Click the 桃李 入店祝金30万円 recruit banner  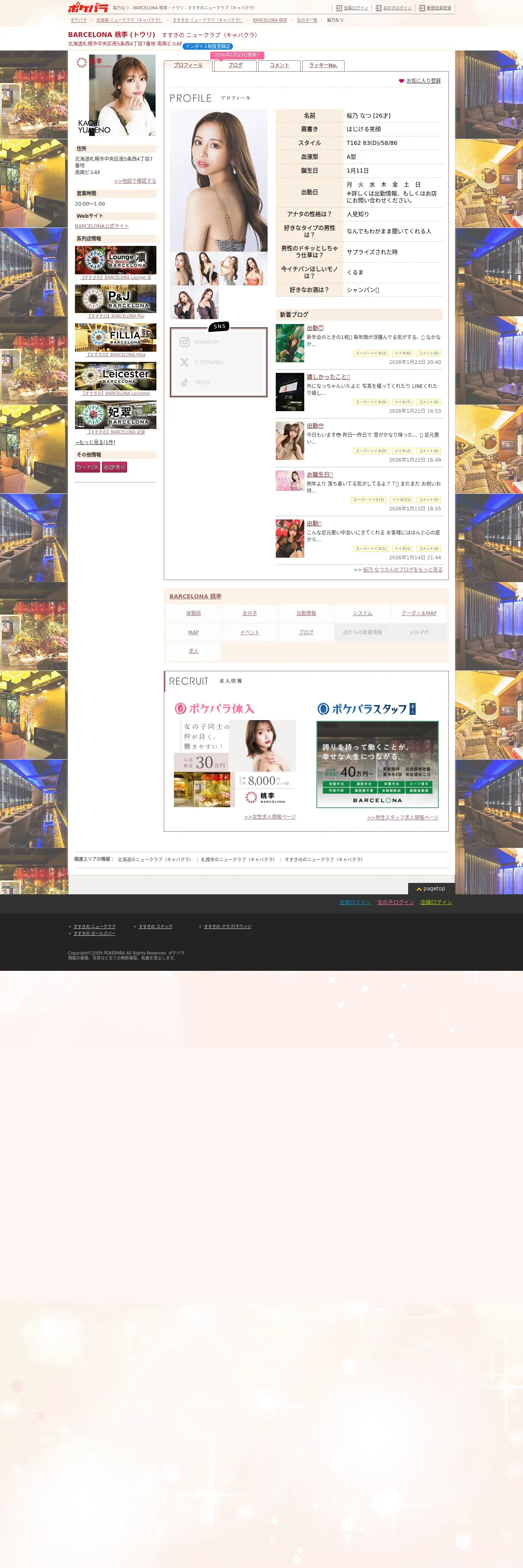(235, 764)
